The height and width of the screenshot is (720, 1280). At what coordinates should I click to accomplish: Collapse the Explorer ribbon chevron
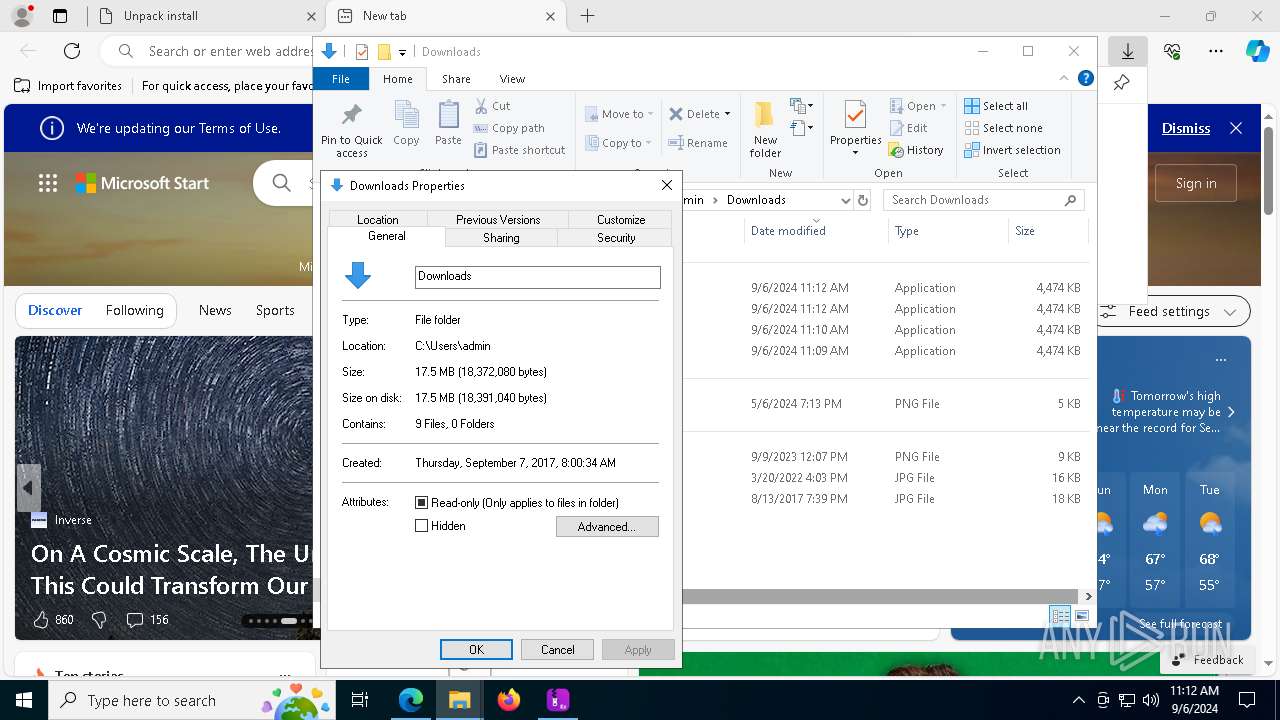[x=1064, y=78]
